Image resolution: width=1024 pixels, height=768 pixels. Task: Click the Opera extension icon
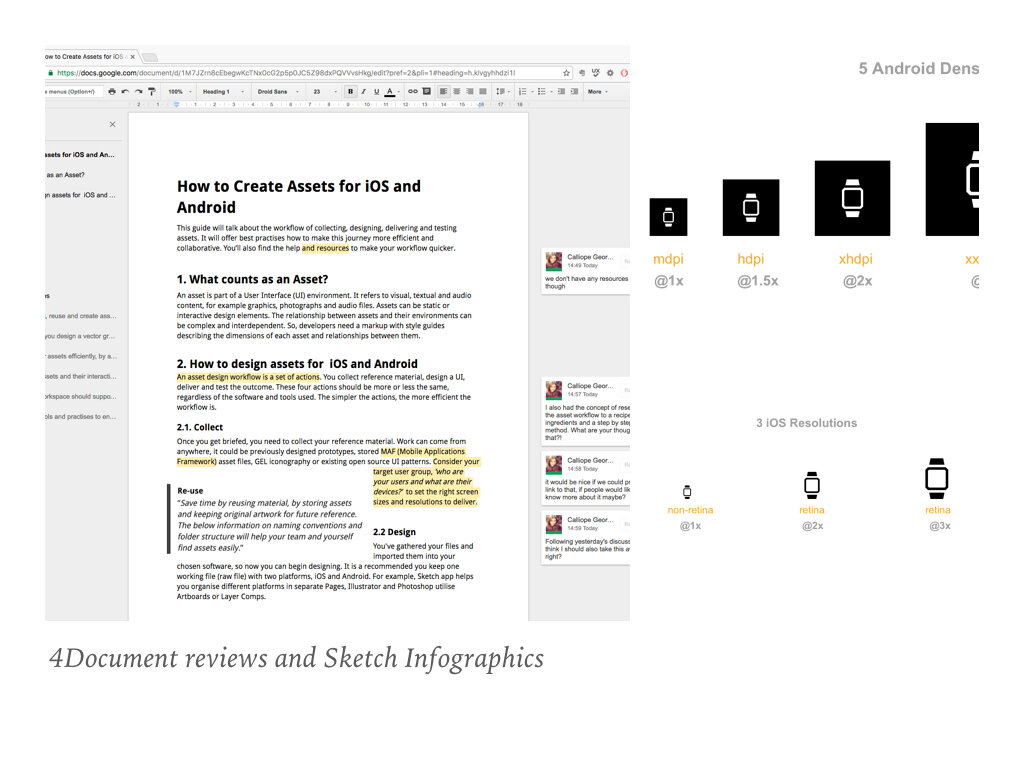click(624, 73)
